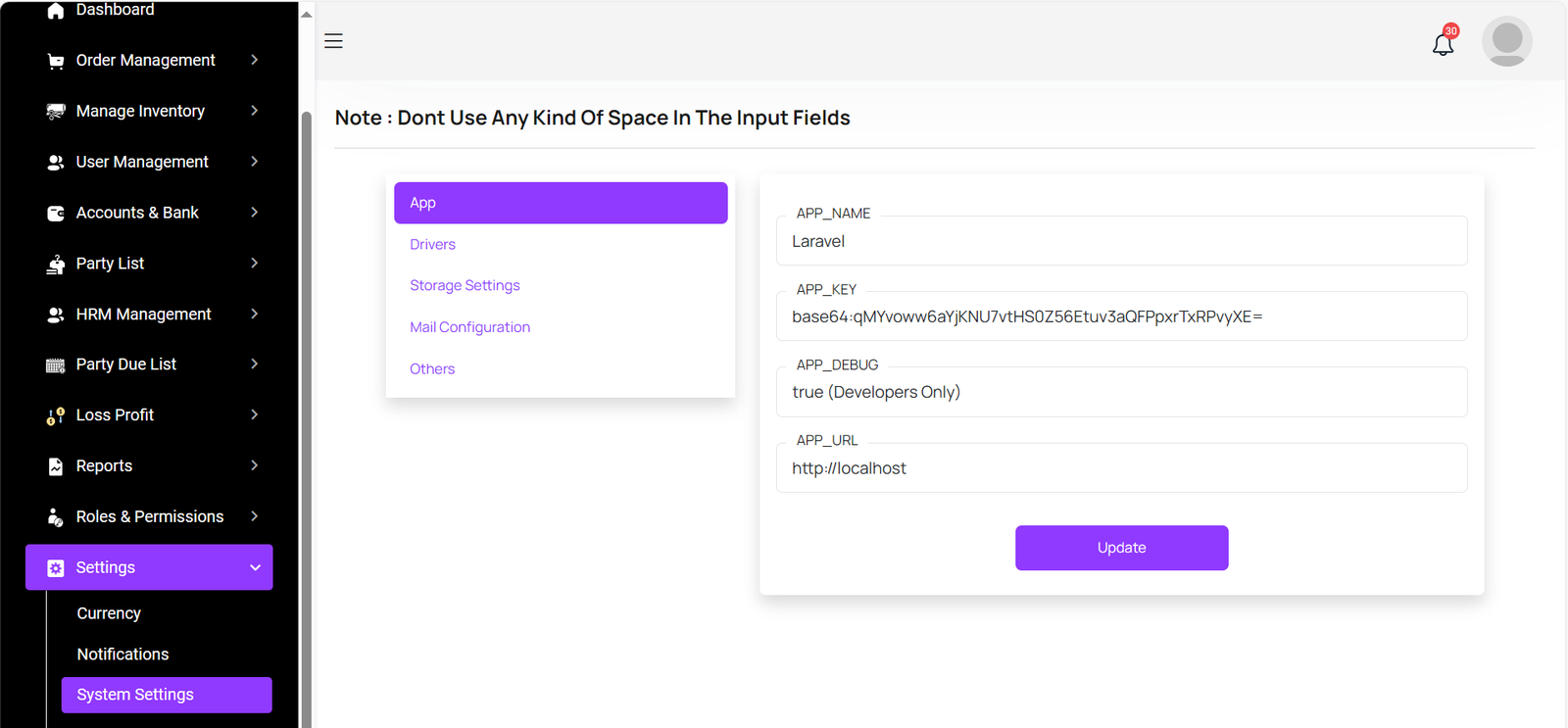
Task: Open the Currency settings link
Action: [x=109, y=613]
